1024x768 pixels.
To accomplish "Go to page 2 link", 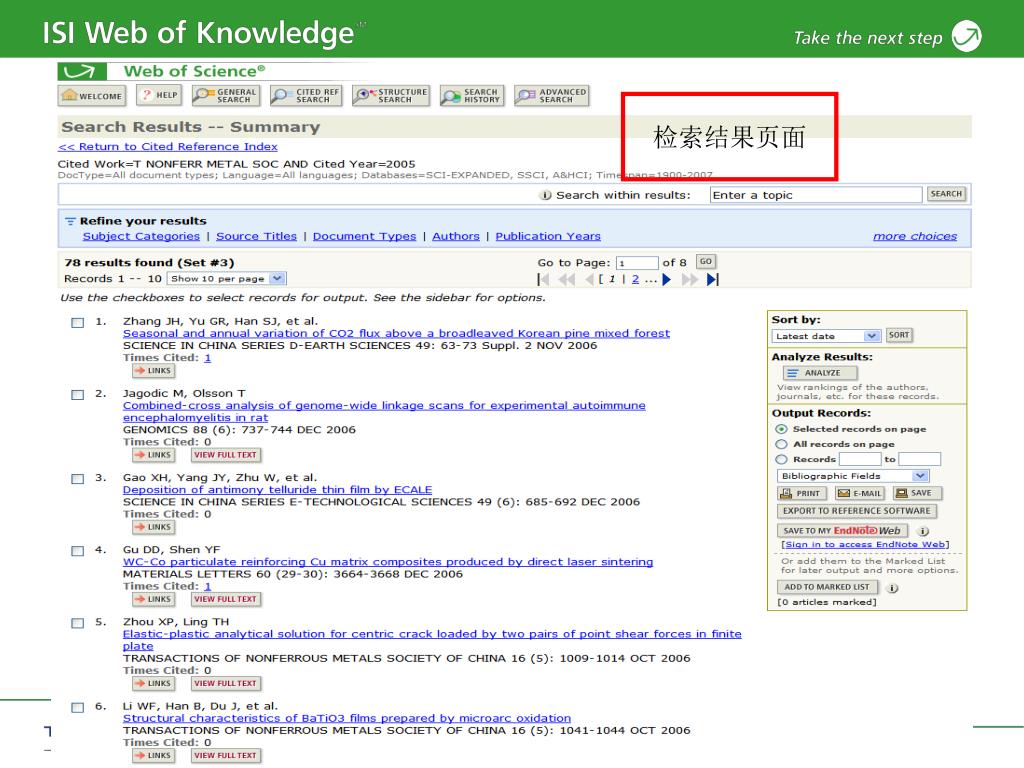I will point(635,280).
